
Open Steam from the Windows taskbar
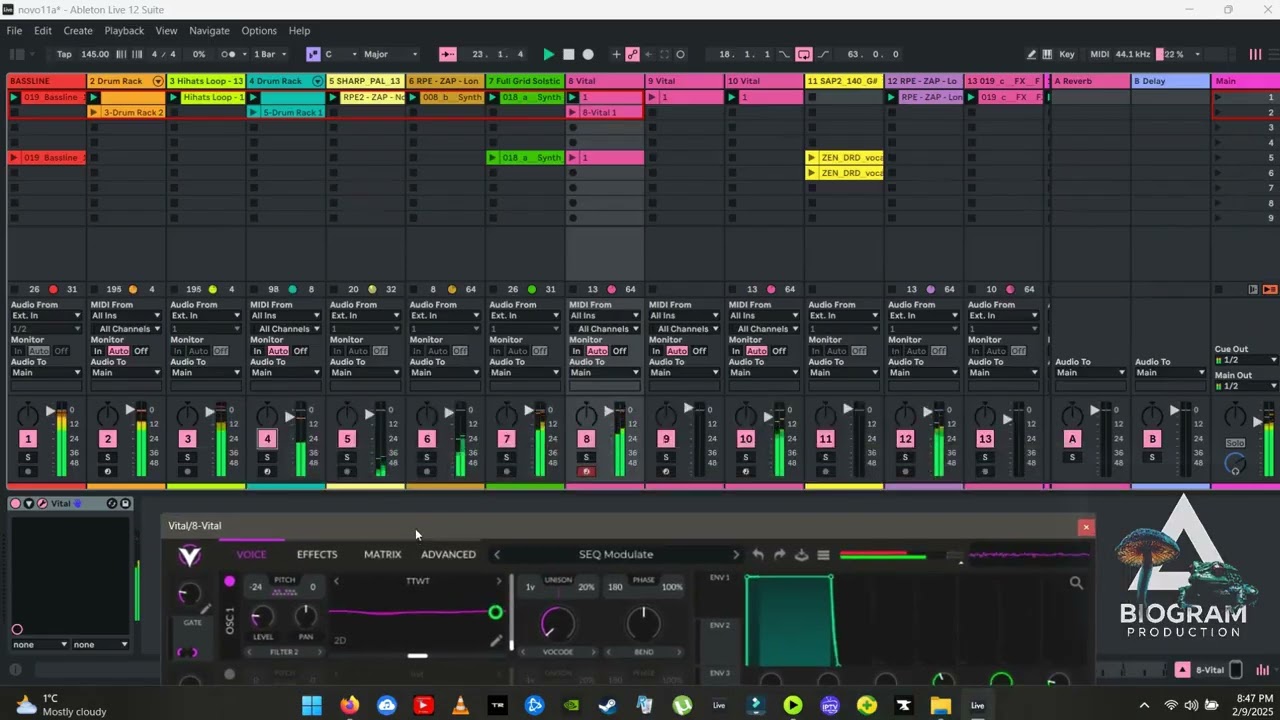607,705
